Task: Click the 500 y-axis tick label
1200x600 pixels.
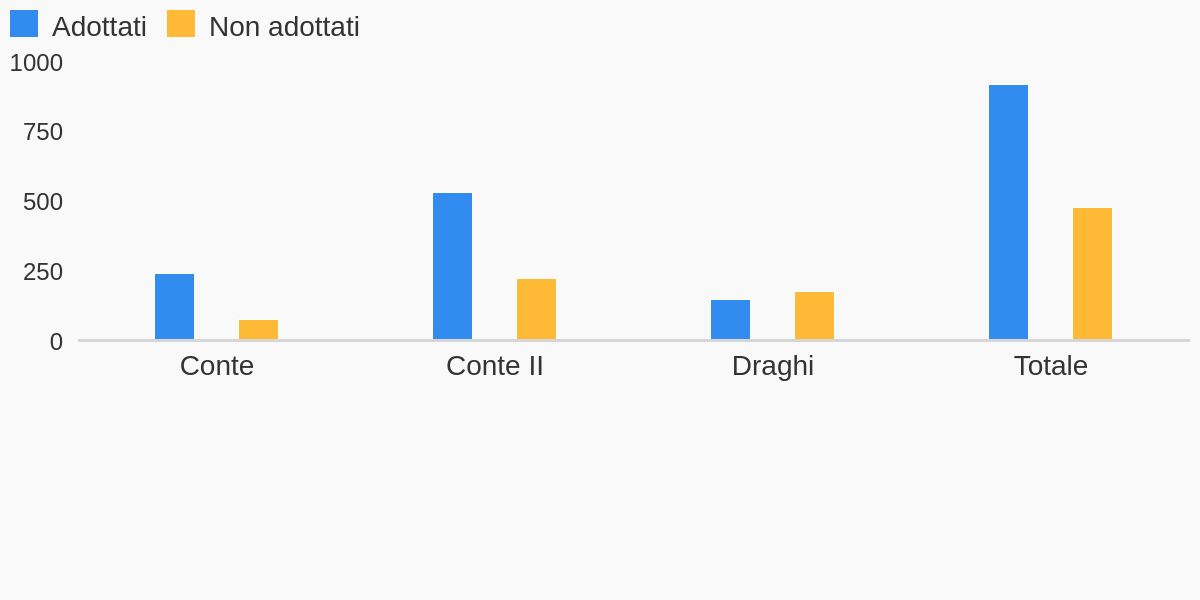Action: [43, 202]
